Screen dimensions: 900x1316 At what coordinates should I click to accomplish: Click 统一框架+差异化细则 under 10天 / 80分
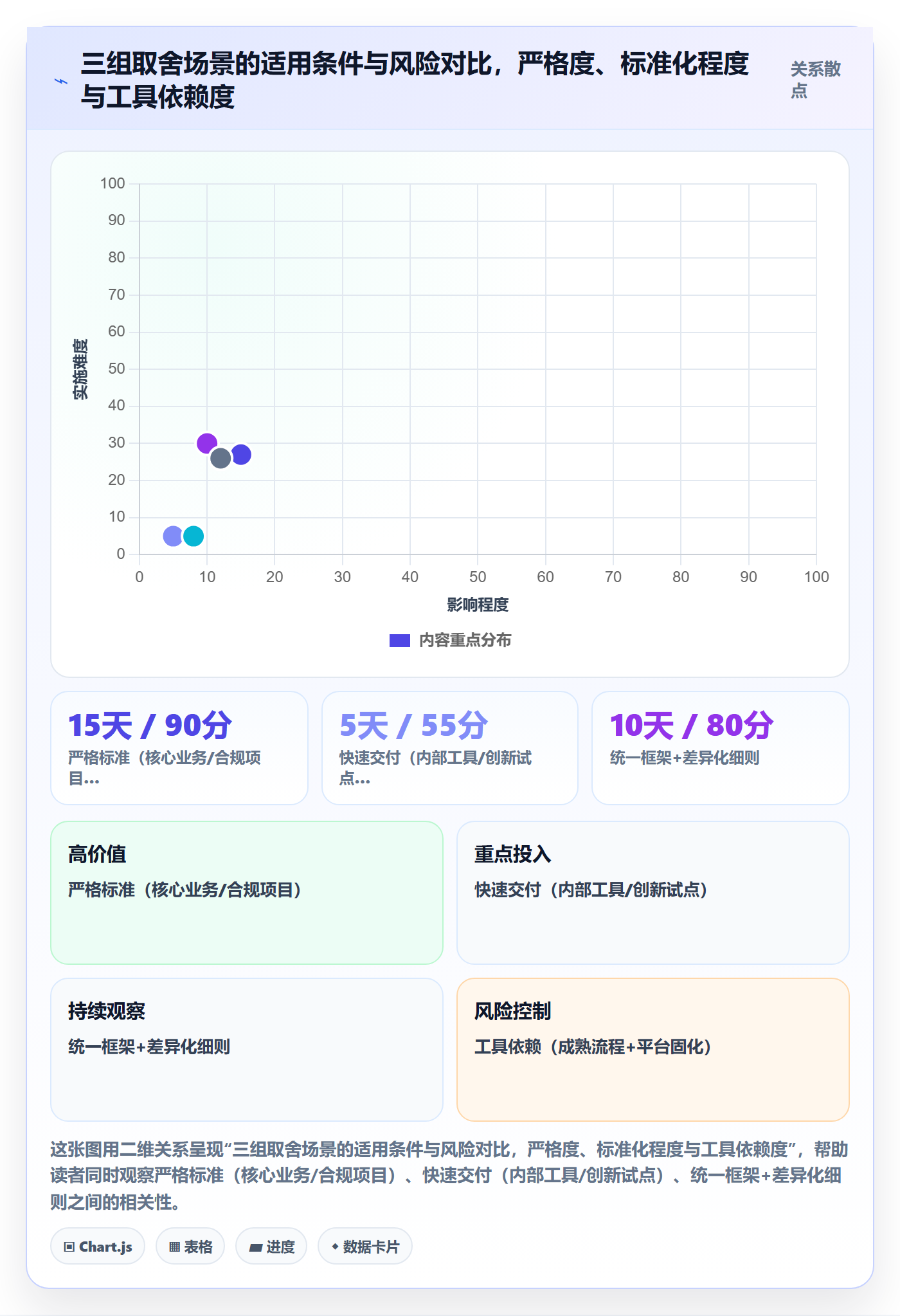[685, 758]
